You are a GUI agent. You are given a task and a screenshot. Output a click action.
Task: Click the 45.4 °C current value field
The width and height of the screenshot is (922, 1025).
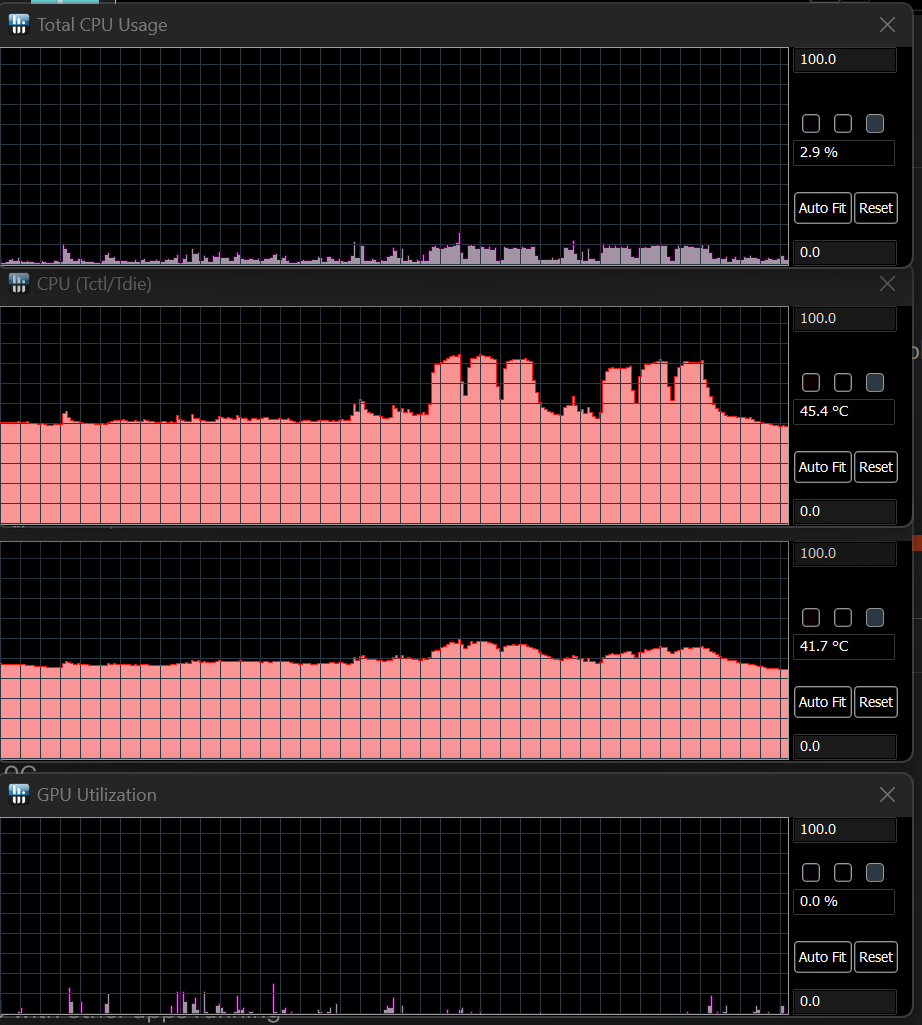pyautogui.click(x=844, y=411)
